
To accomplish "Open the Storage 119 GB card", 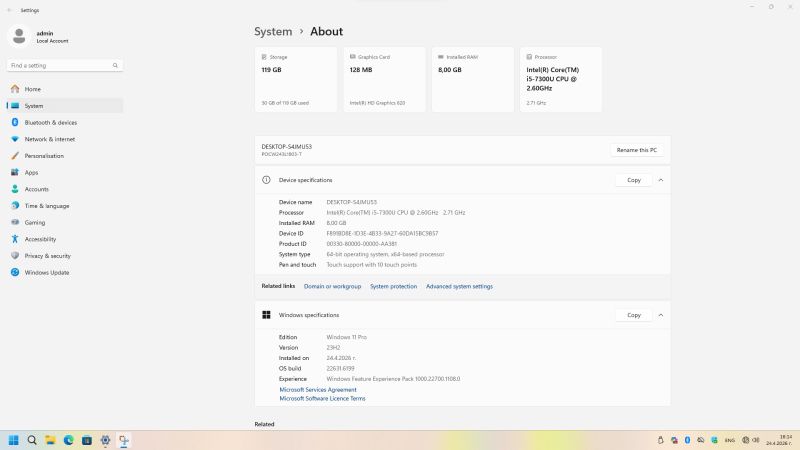I will [296, 80].
